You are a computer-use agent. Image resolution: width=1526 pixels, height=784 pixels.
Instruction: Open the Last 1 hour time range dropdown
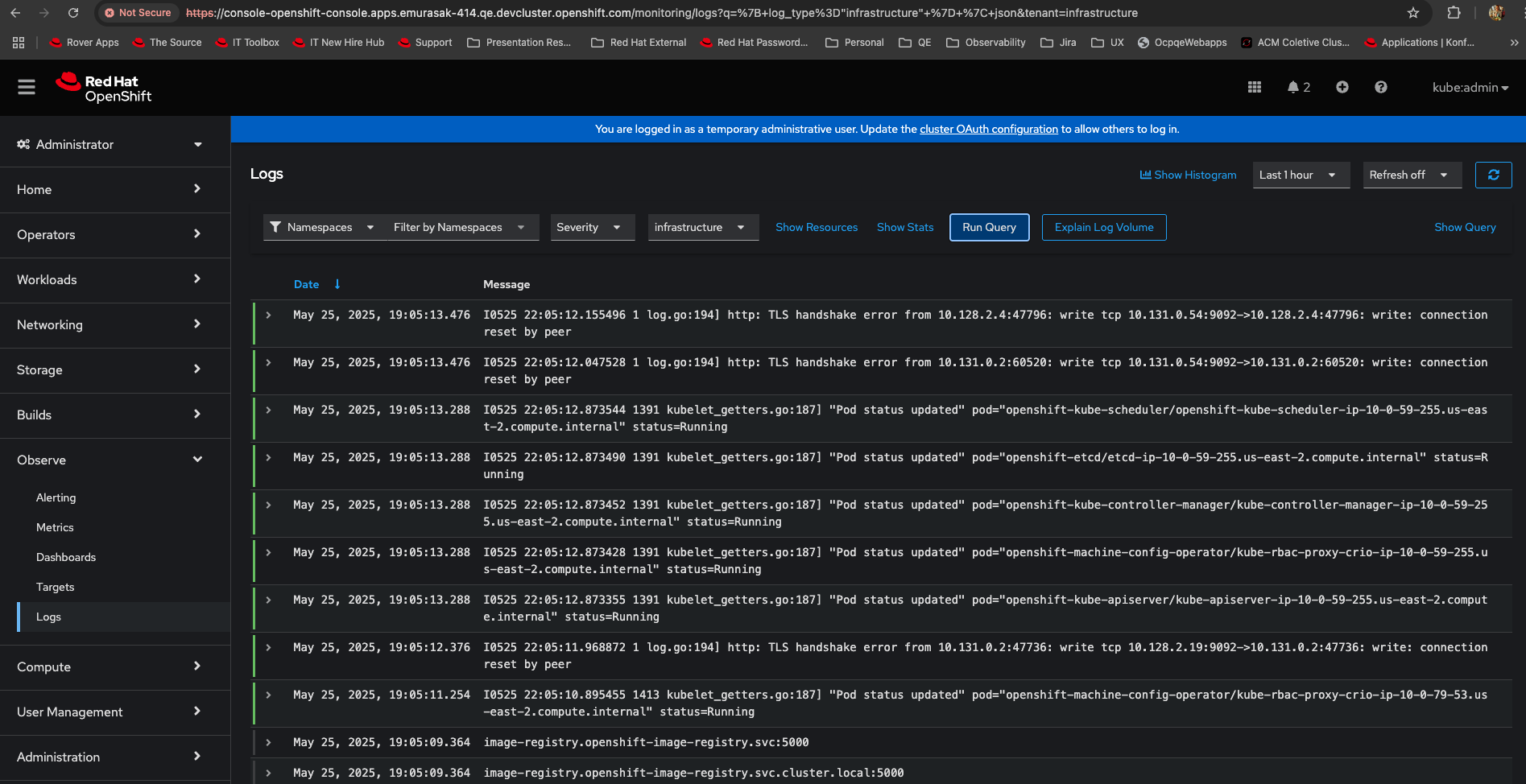(x=1300, y=175)
